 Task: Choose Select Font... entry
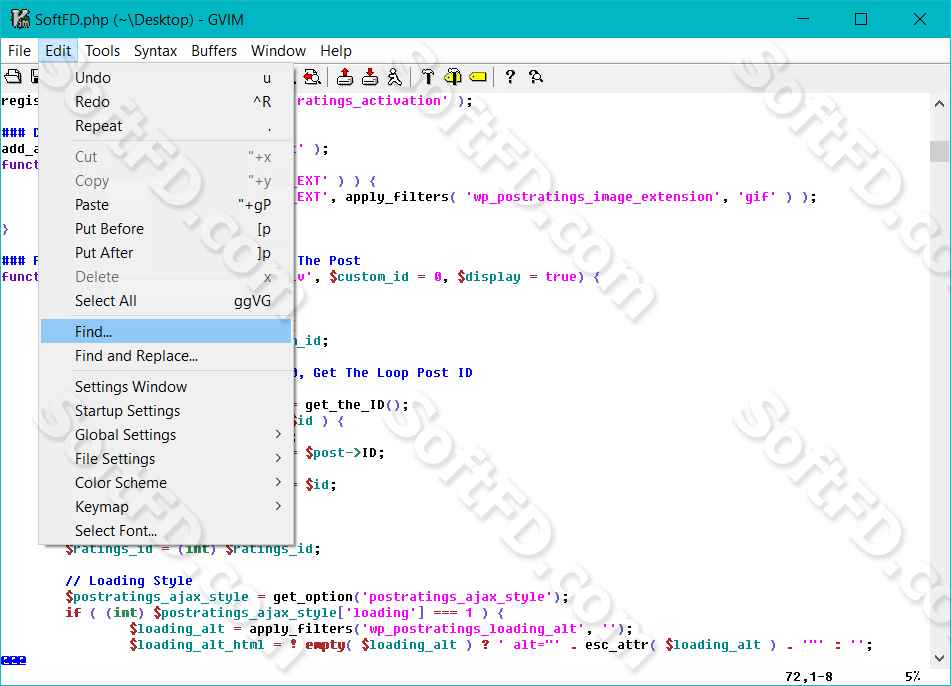tap(166, 531)
